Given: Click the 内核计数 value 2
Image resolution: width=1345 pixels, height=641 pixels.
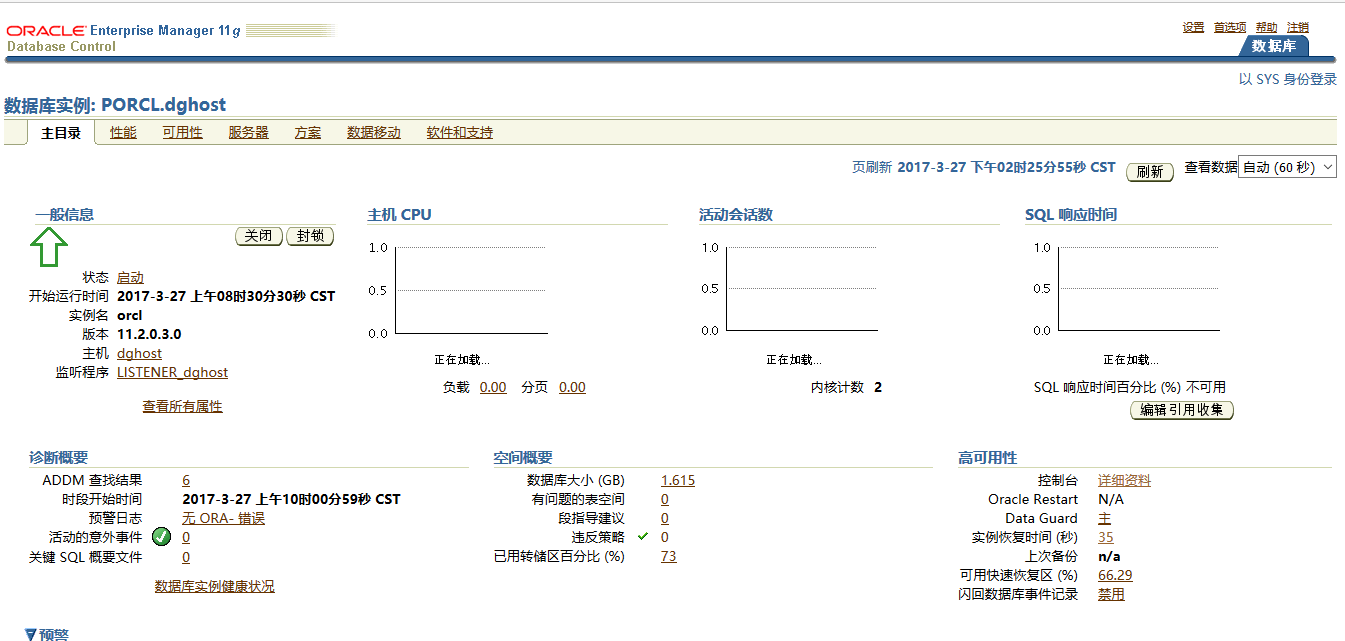Looking at the screenshot, I should pyautogui.click(x=878, y=387).
